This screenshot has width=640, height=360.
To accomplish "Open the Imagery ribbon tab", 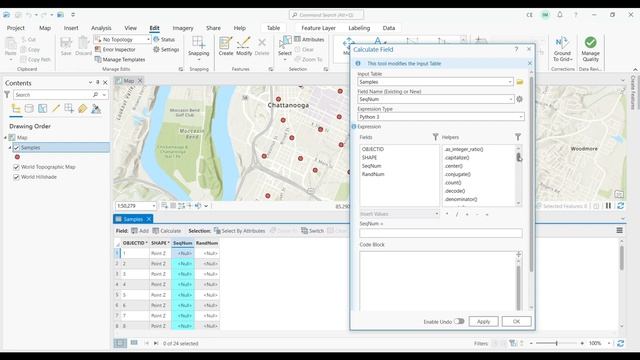I will [x=183, y=28].
